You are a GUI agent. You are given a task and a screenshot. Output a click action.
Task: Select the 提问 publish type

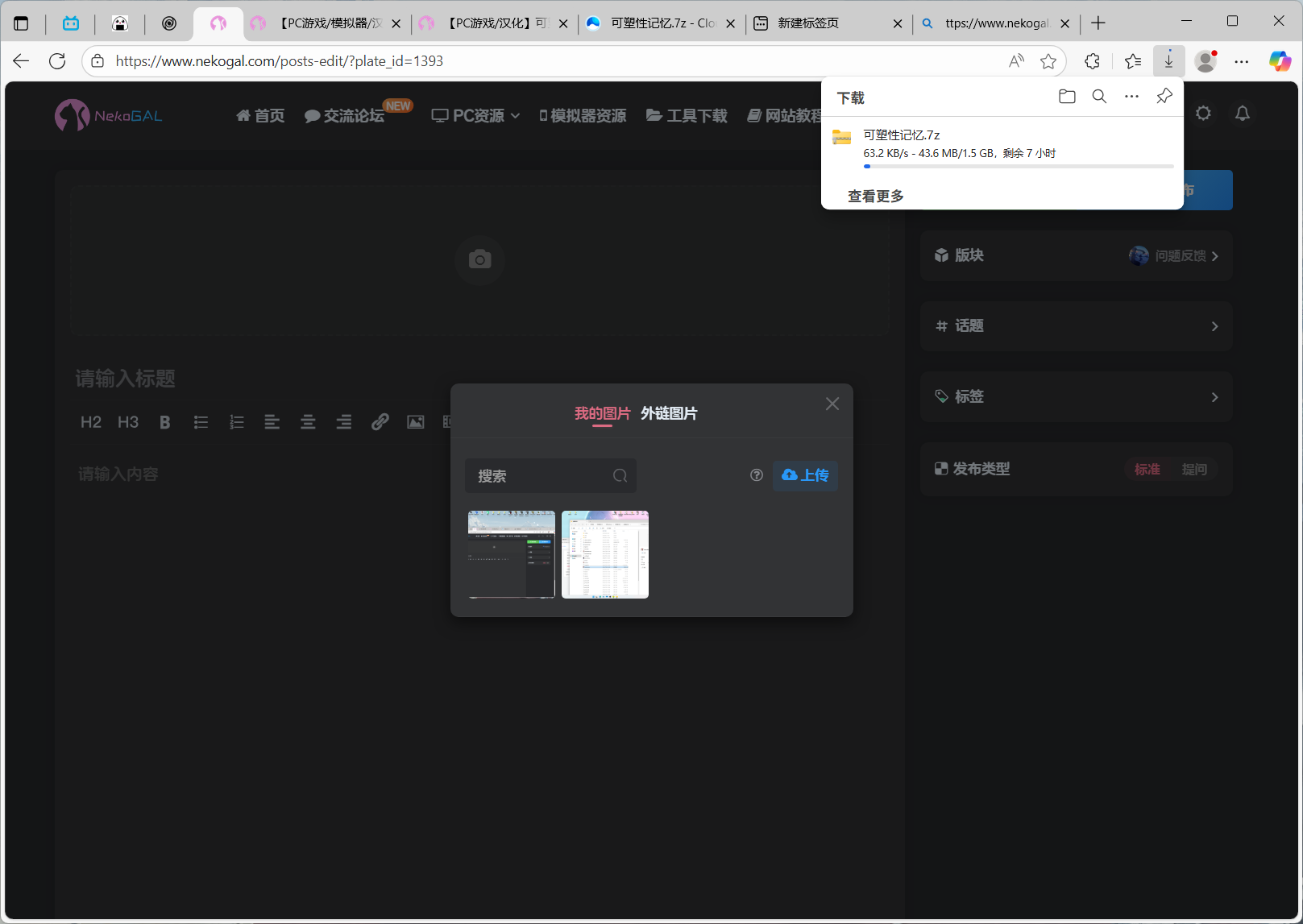tap(1193, 469)
